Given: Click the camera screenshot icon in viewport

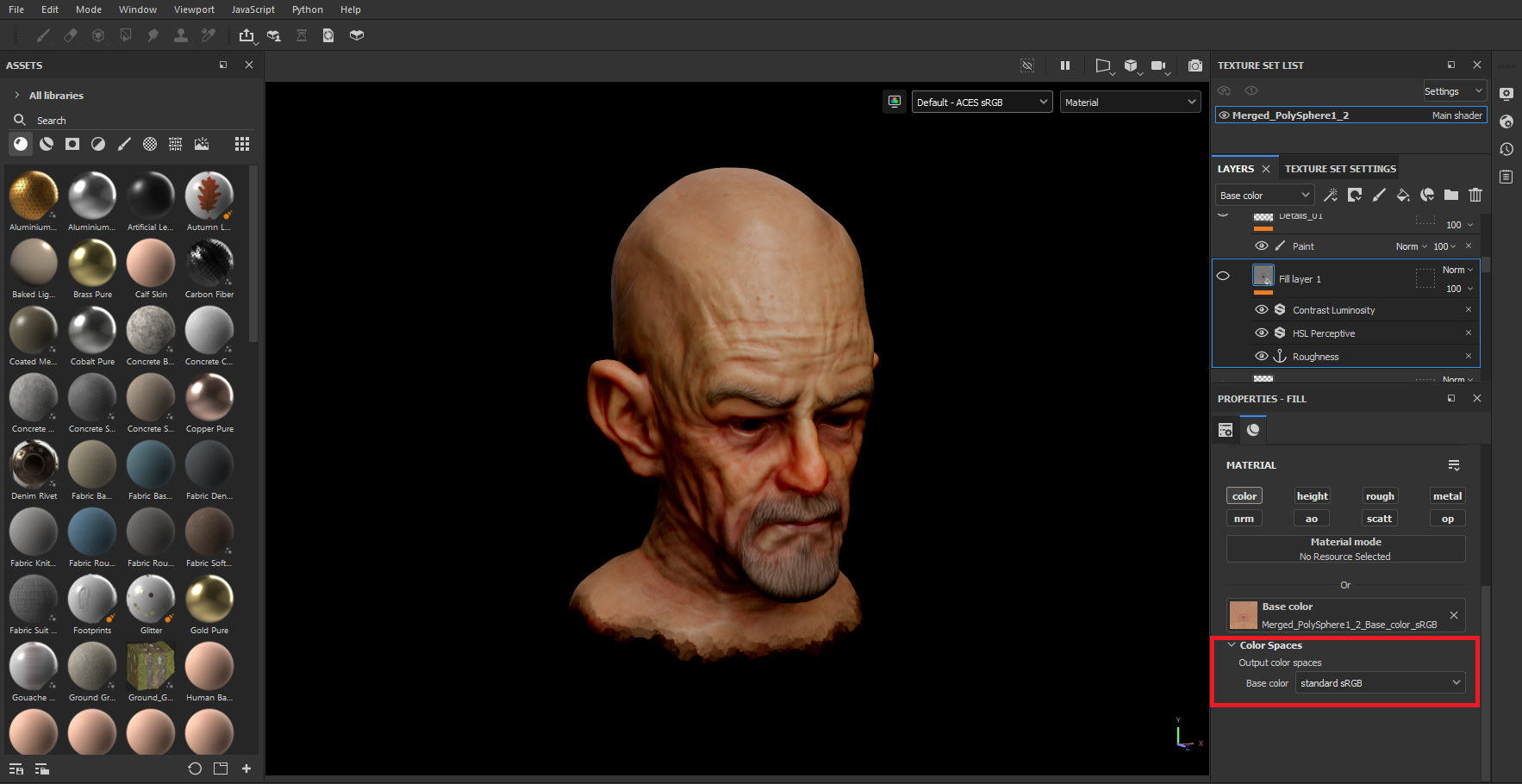Looking at the screenshot, I should (x=1195, y=65).
